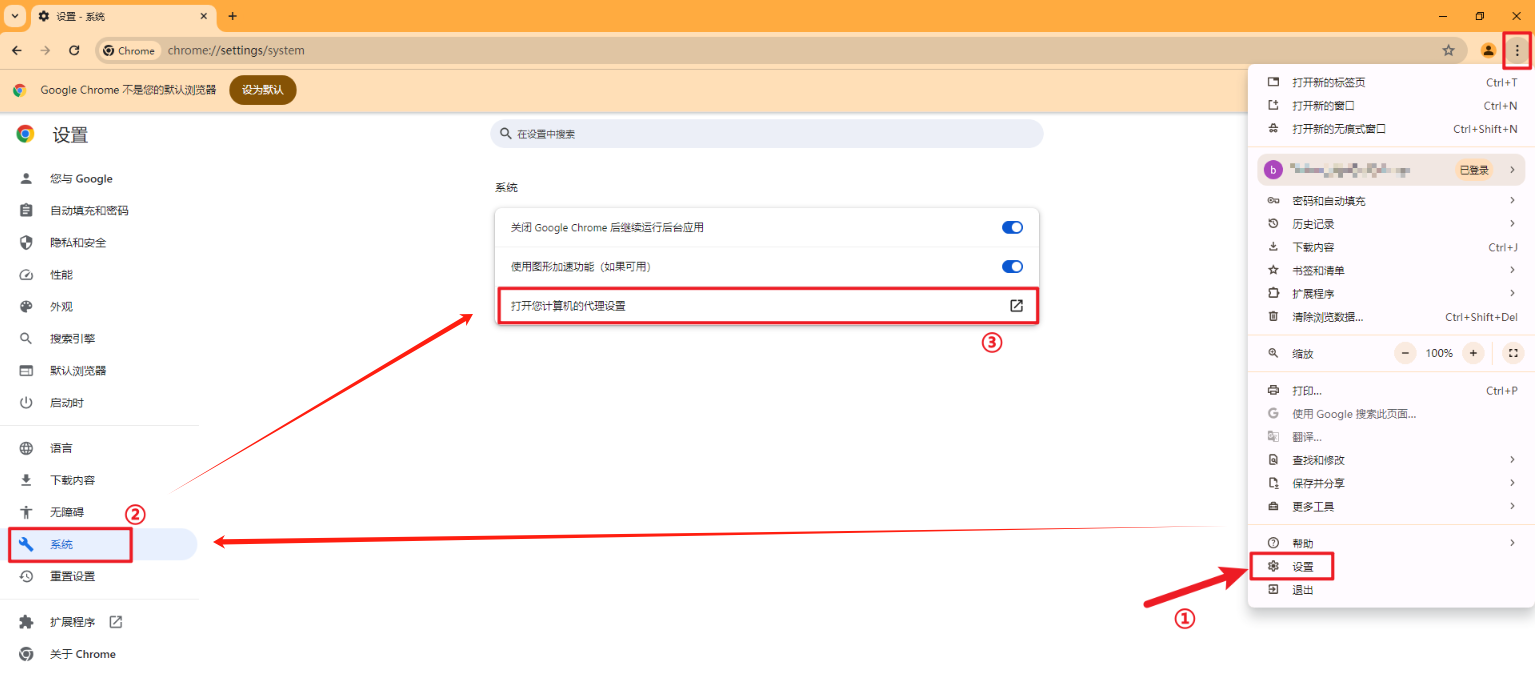Expand 帮助 submenu
The width and height of the screenshot is (1535, 681).
pyautogui.click(x=1391, y=543)
